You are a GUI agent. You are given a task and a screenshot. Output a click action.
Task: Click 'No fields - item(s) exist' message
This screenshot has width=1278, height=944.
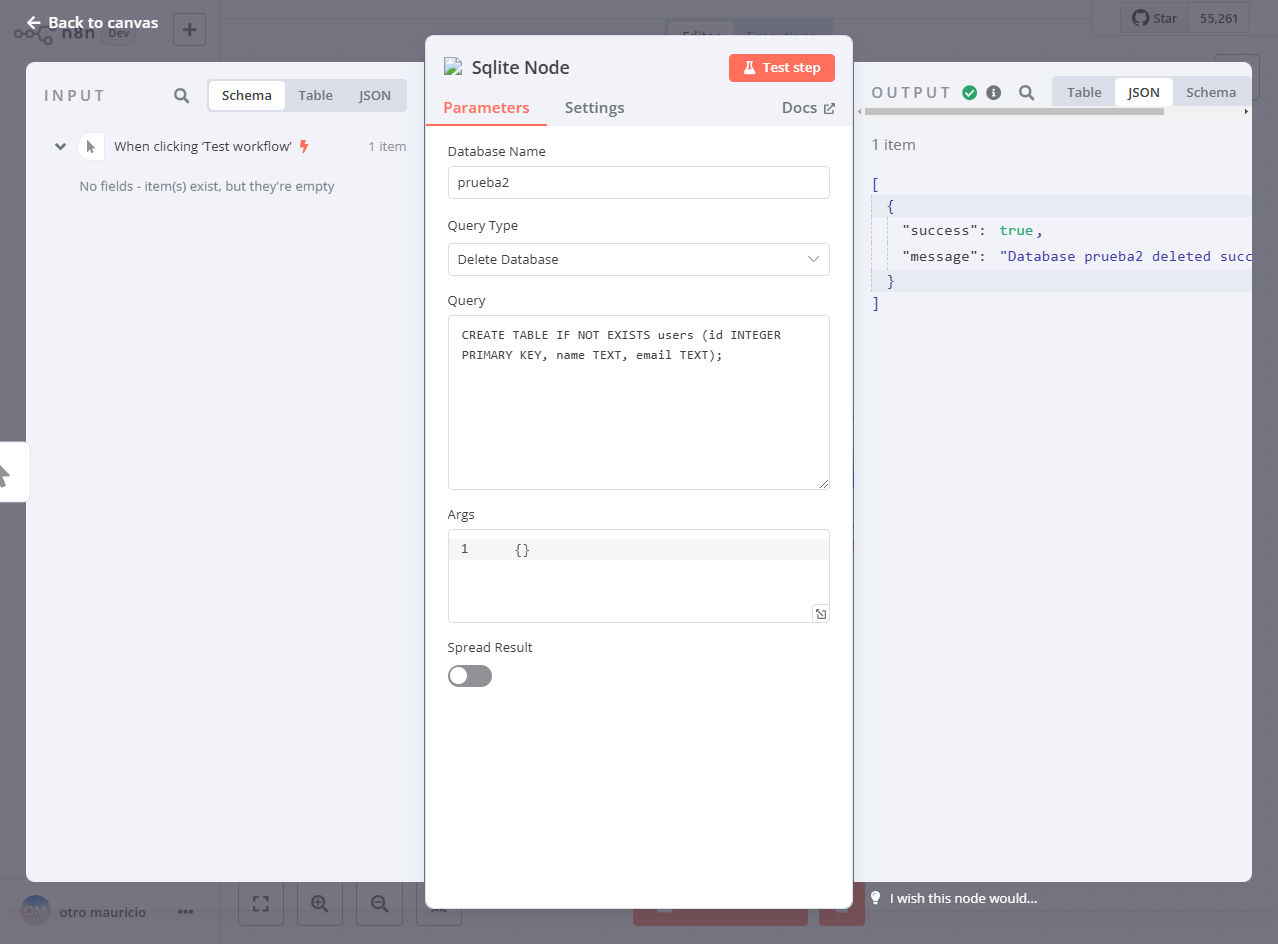[207, 186]
